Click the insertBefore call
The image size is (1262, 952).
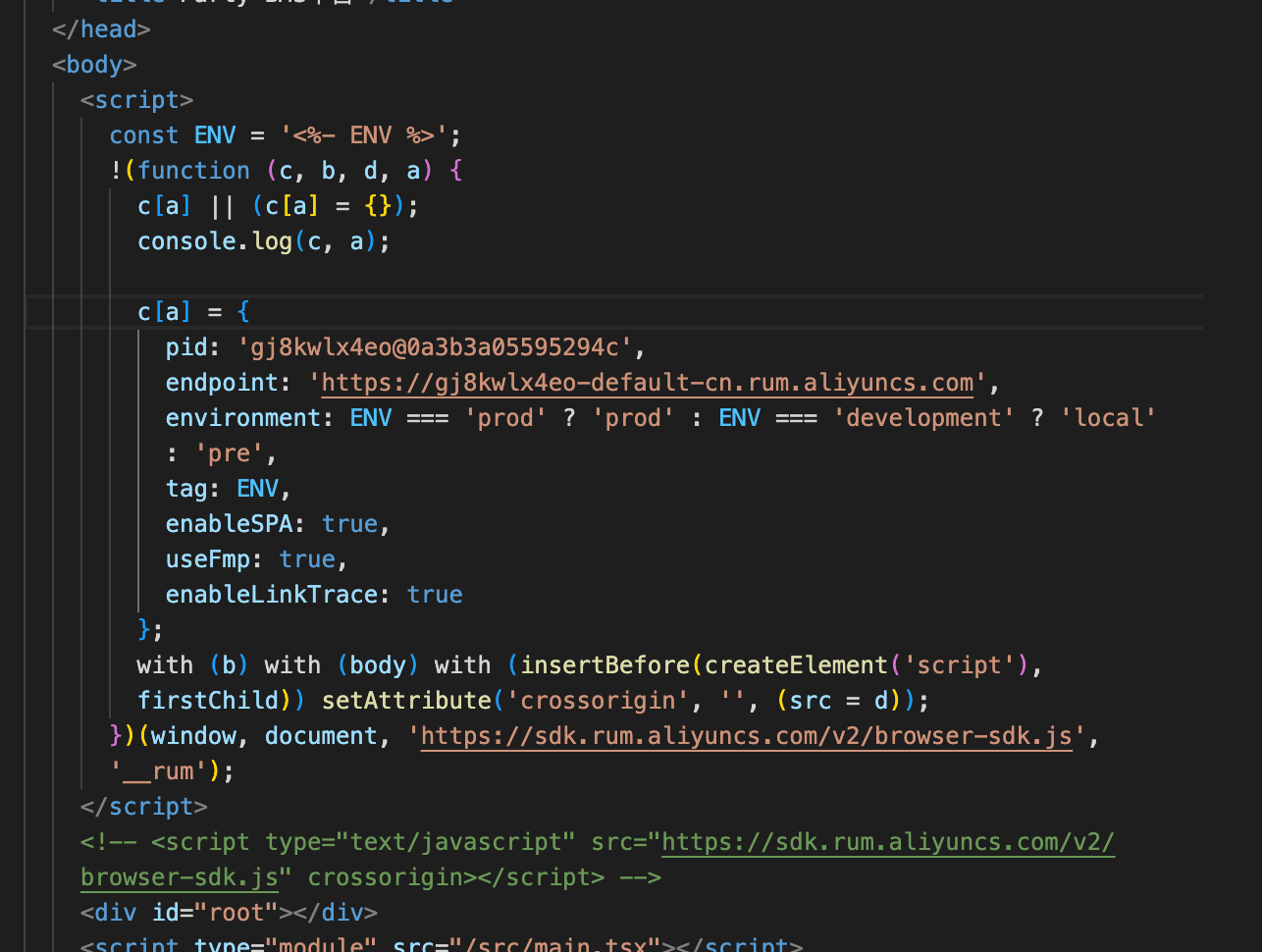tap(605, 665)
